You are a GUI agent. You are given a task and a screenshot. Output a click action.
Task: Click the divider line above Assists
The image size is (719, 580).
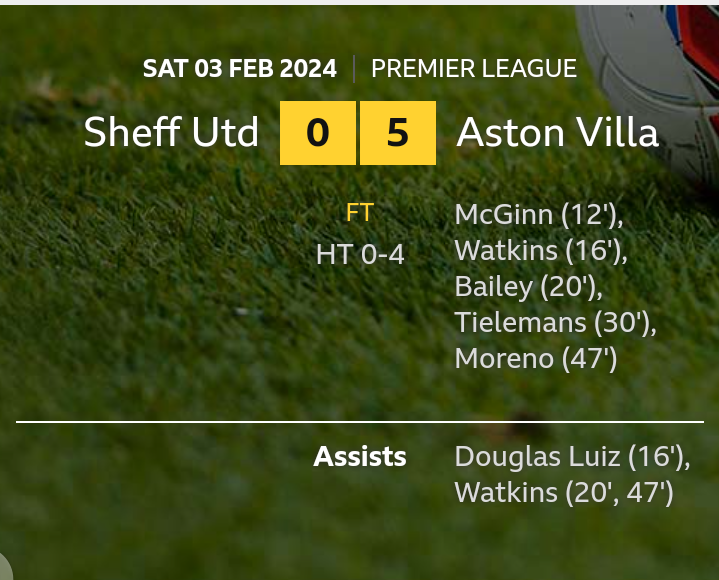[x=360, y=422]
